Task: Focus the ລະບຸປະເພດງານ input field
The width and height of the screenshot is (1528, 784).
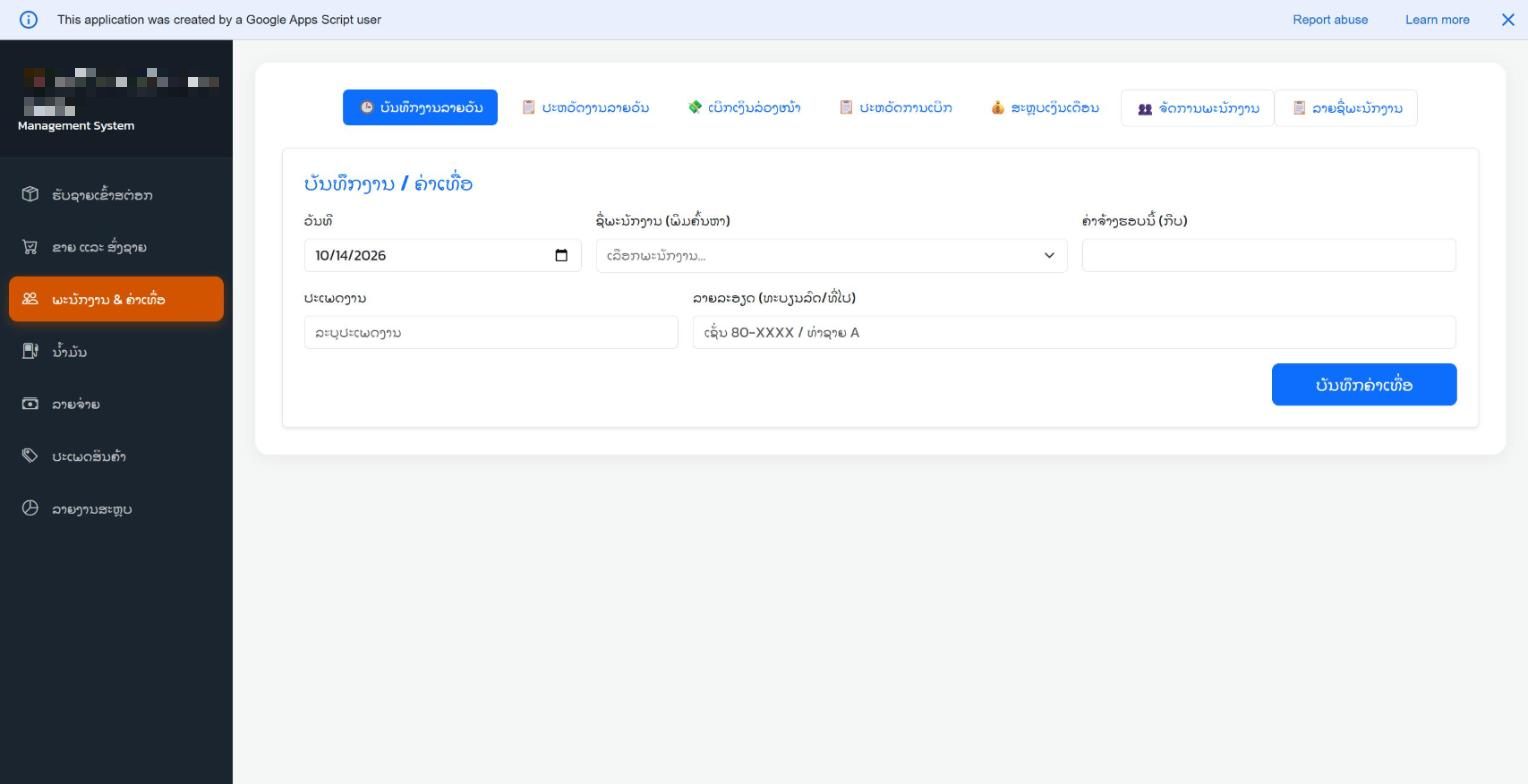Action: point(491,332)
